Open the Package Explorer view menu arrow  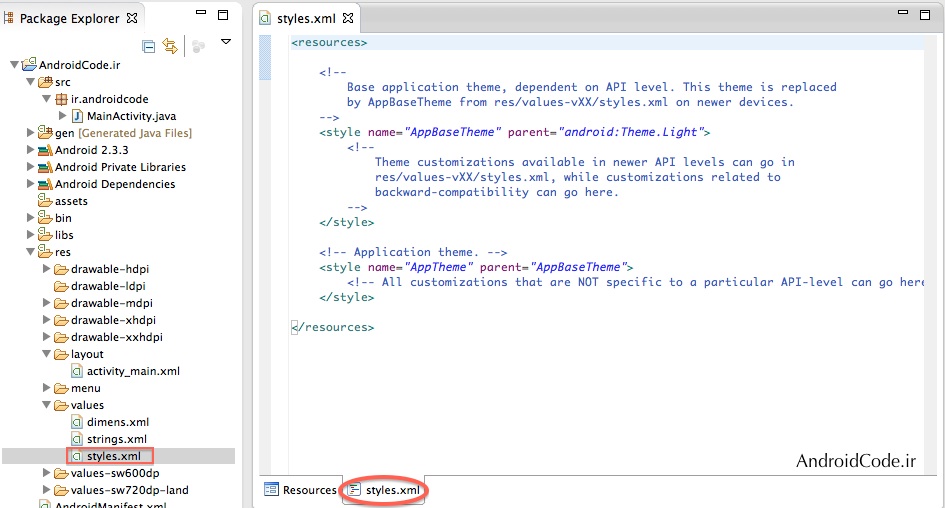point(226,42)
